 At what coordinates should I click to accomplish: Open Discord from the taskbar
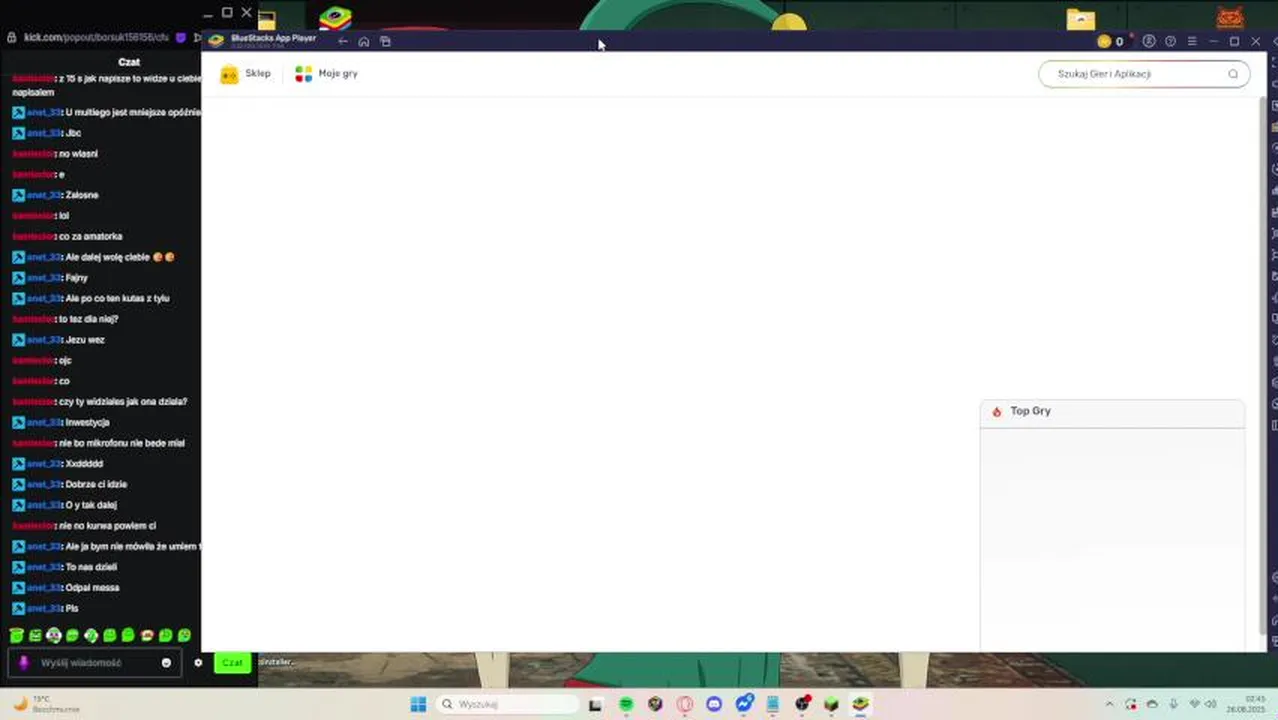pyautogui.click(x=714, y=704)
